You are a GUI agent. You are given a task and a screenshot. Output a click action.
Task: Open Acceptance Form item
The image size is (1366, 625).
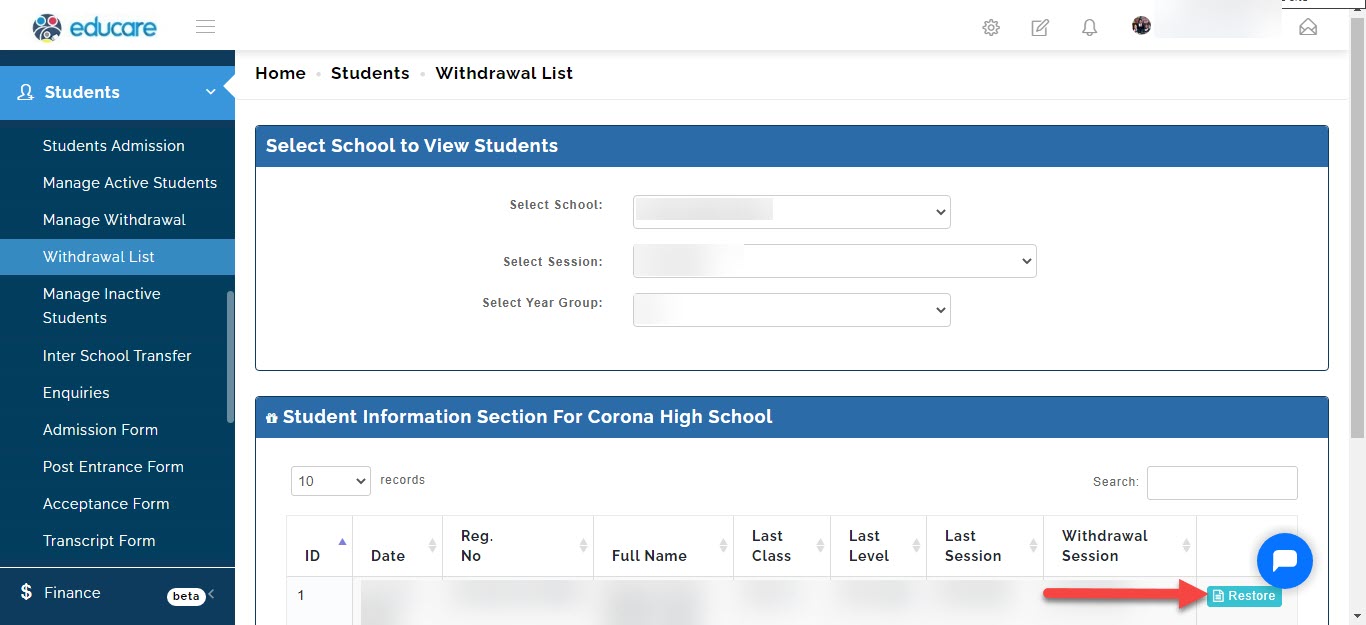pyautogui.click(x=106, y=504)
